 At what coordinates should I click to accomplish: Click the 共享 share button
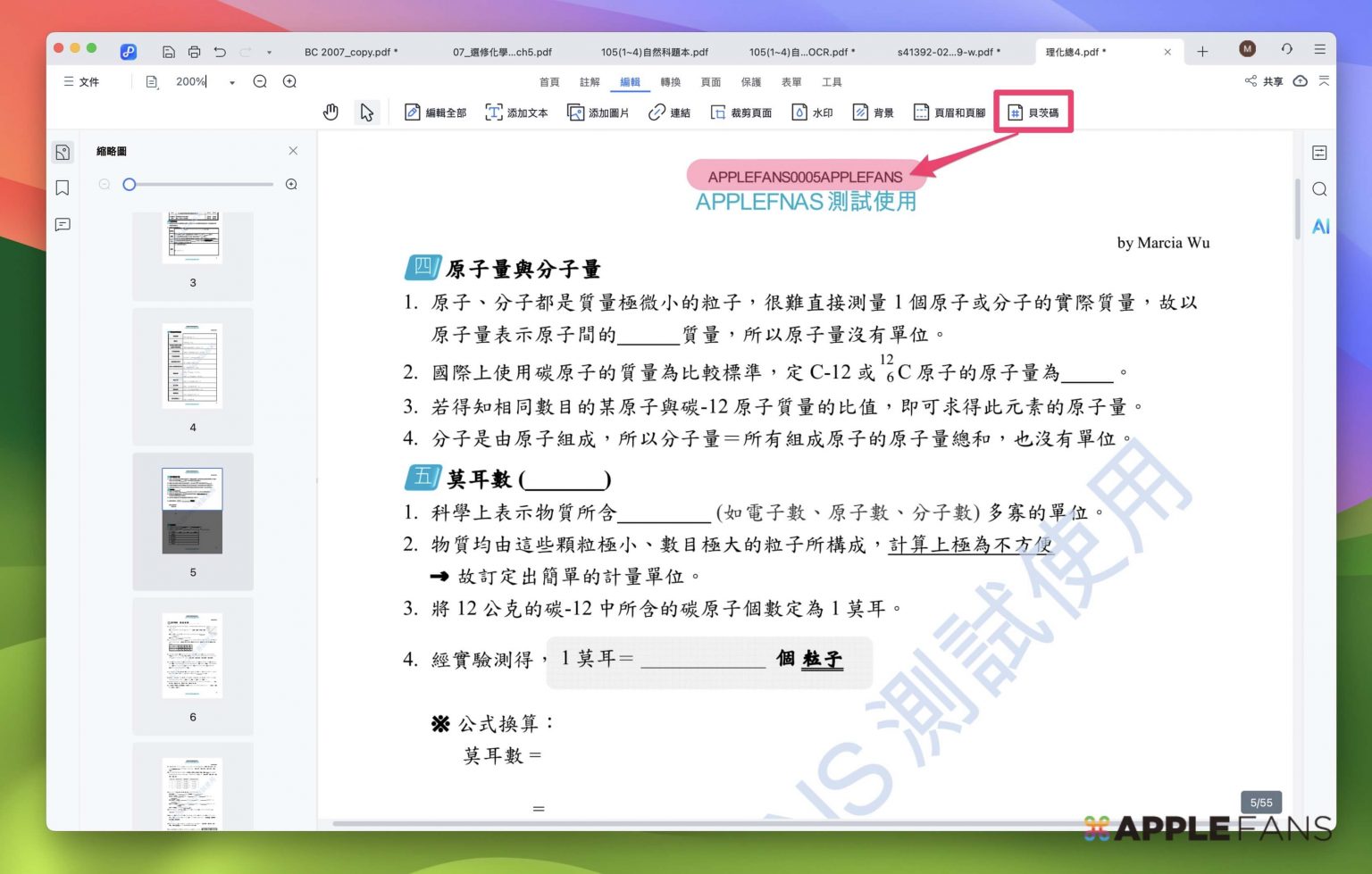point(1264,81)
